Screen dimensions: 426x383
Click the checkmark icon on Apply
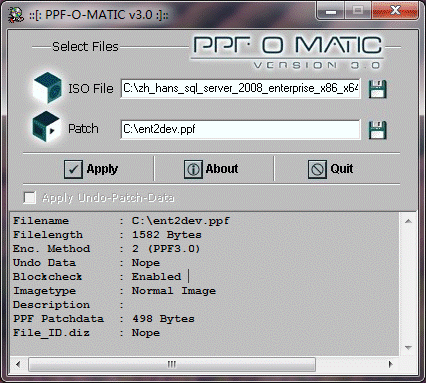click(73, 169)
